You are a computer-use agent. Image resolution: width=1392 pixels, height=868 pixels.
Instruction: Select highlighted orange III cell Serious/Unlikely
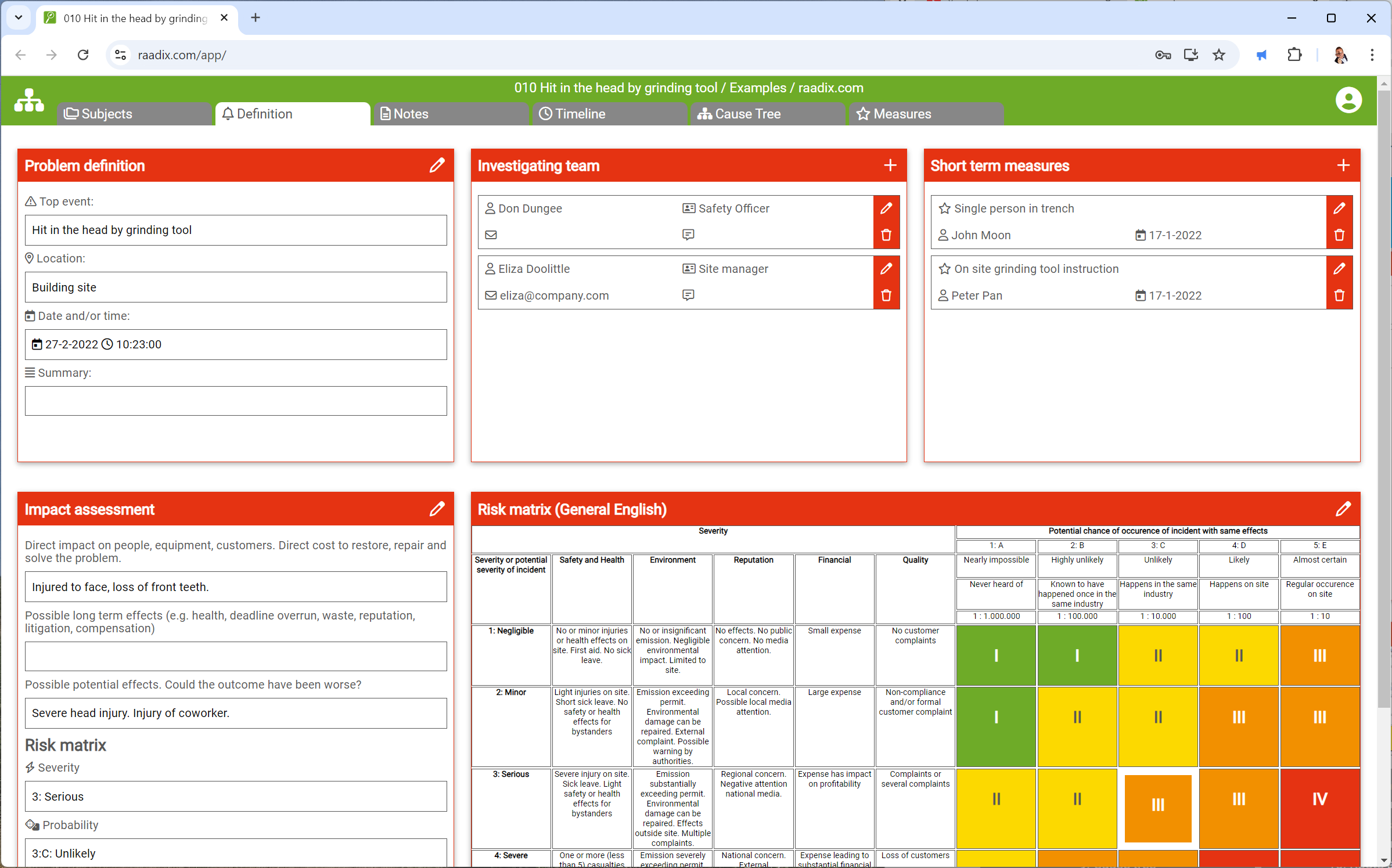point(1158,809)
